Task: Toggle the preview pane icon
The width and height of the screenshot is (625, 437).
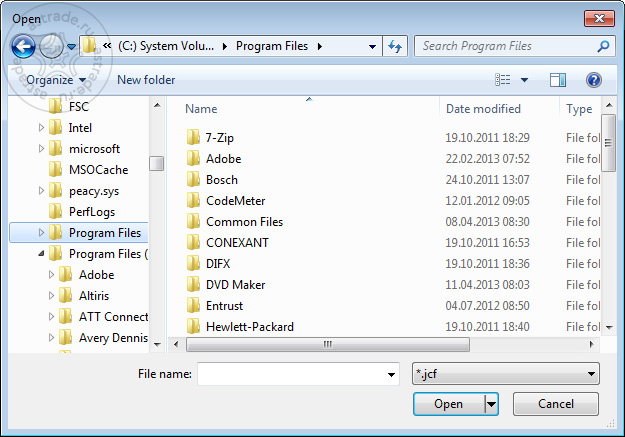Action: point(558,80)
